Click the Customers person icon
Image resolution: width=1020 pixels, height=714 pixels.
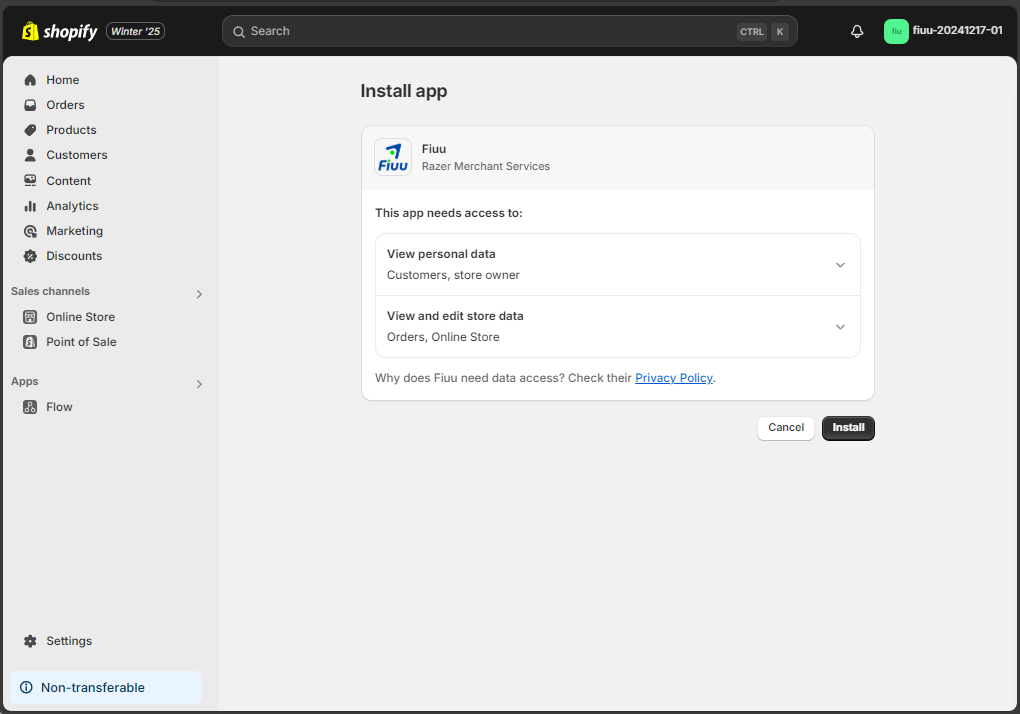[x=30, y=155]
